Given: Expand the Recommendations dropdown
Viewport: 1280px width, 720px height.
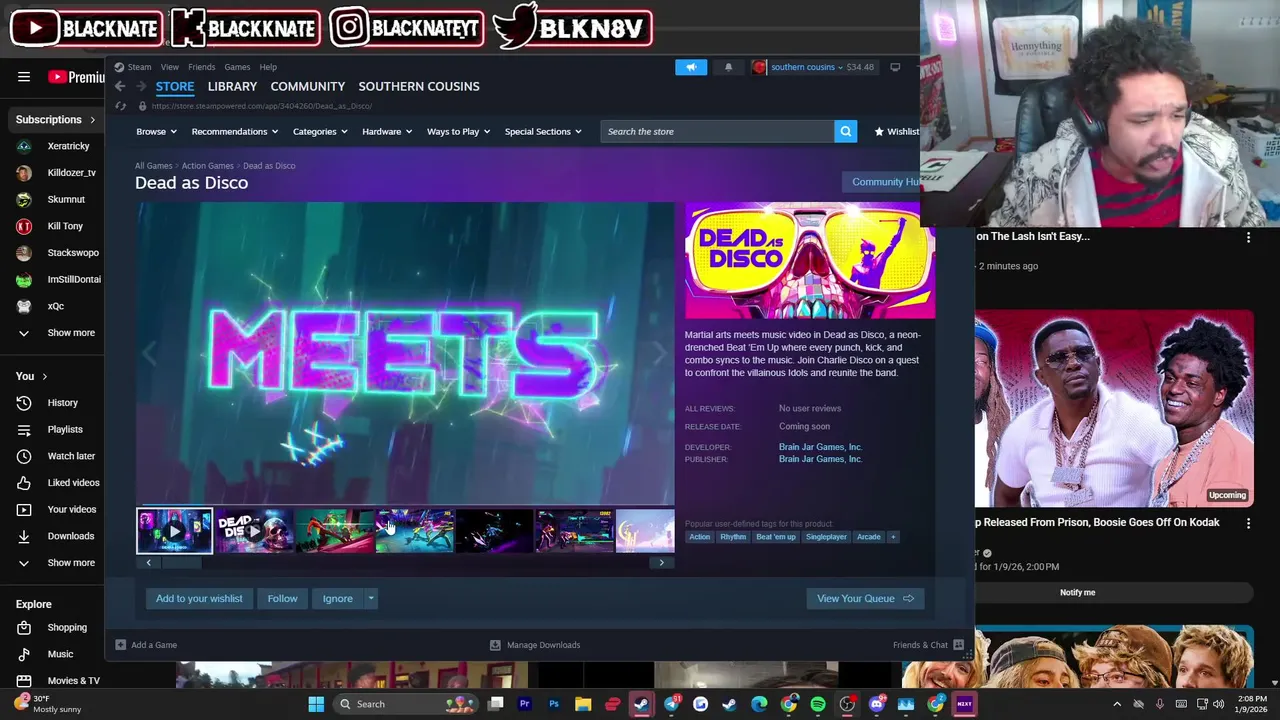Looking at the screenshot, I should click(x=235, y=132).
